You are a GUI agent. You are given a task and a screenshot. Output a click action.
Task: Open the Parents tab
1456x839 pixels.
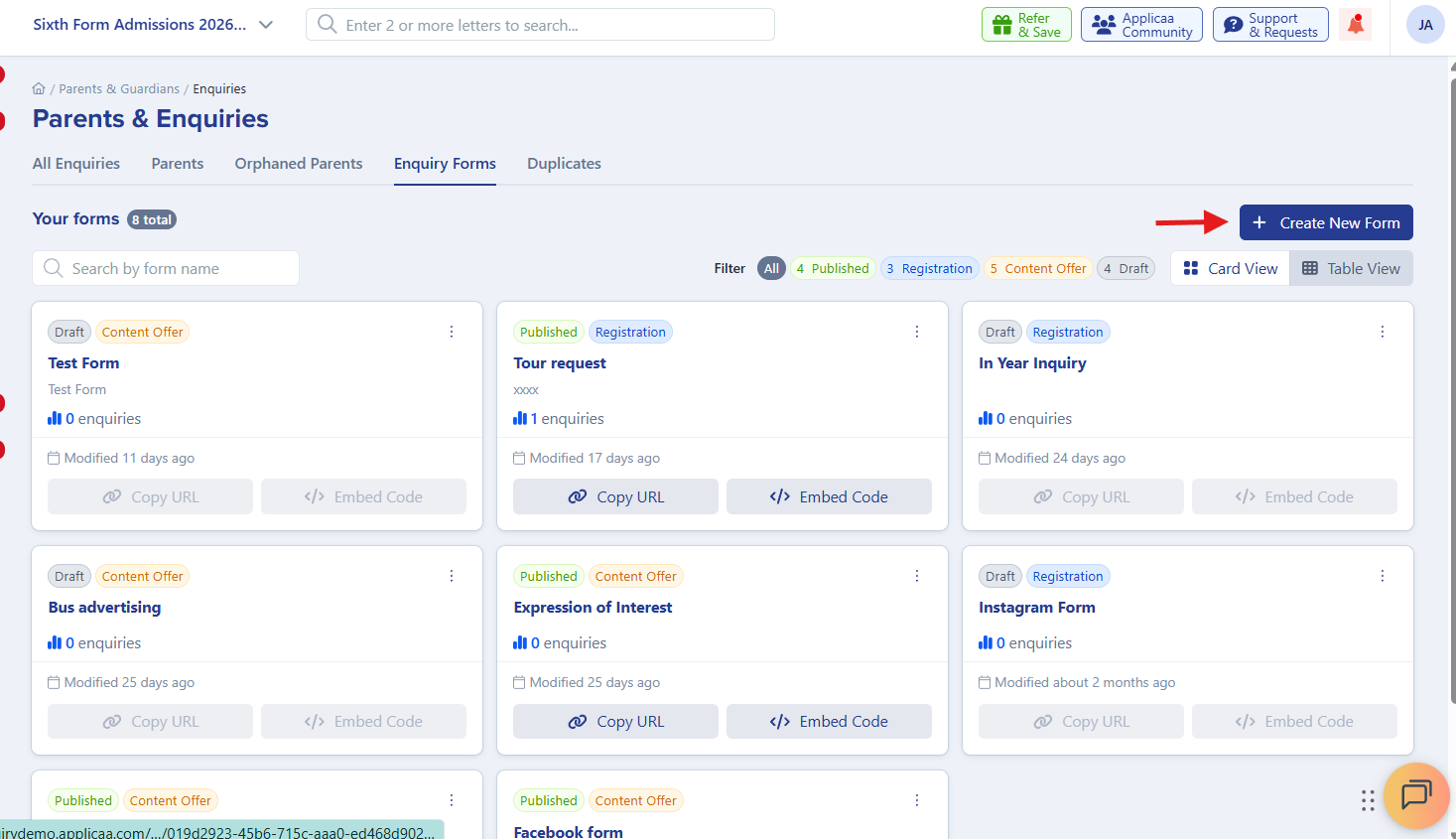click(178, 164)
